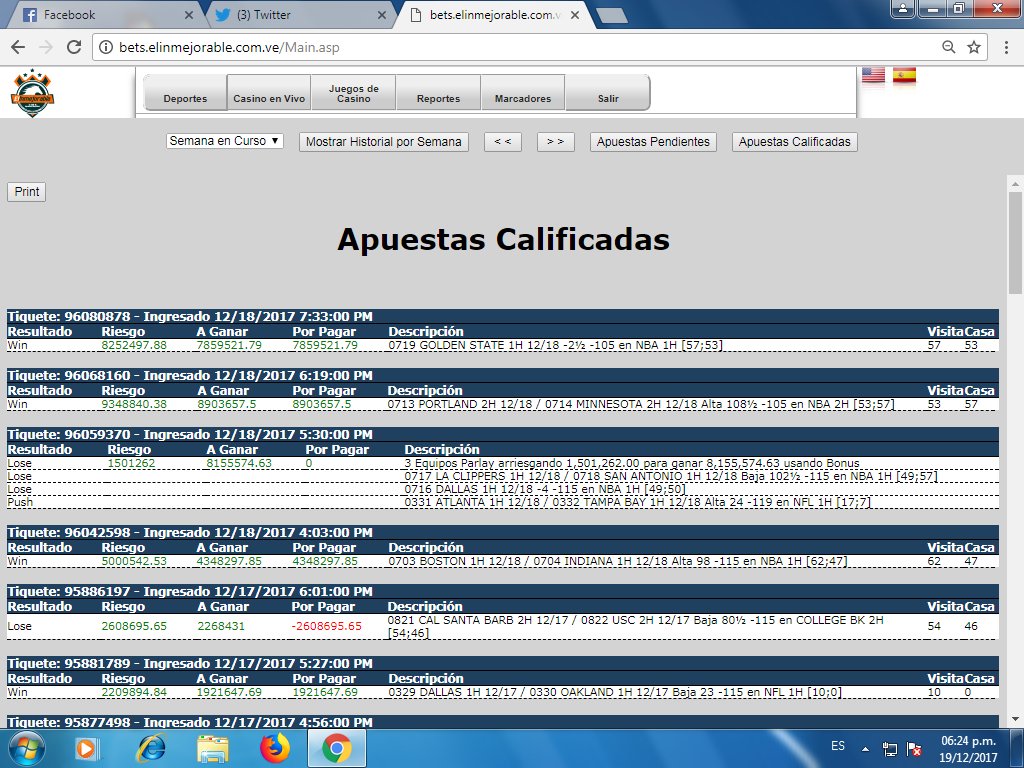1024x768 pixels.
Task: Open Windows Media Player on taskbar
Action: point(86,748)
